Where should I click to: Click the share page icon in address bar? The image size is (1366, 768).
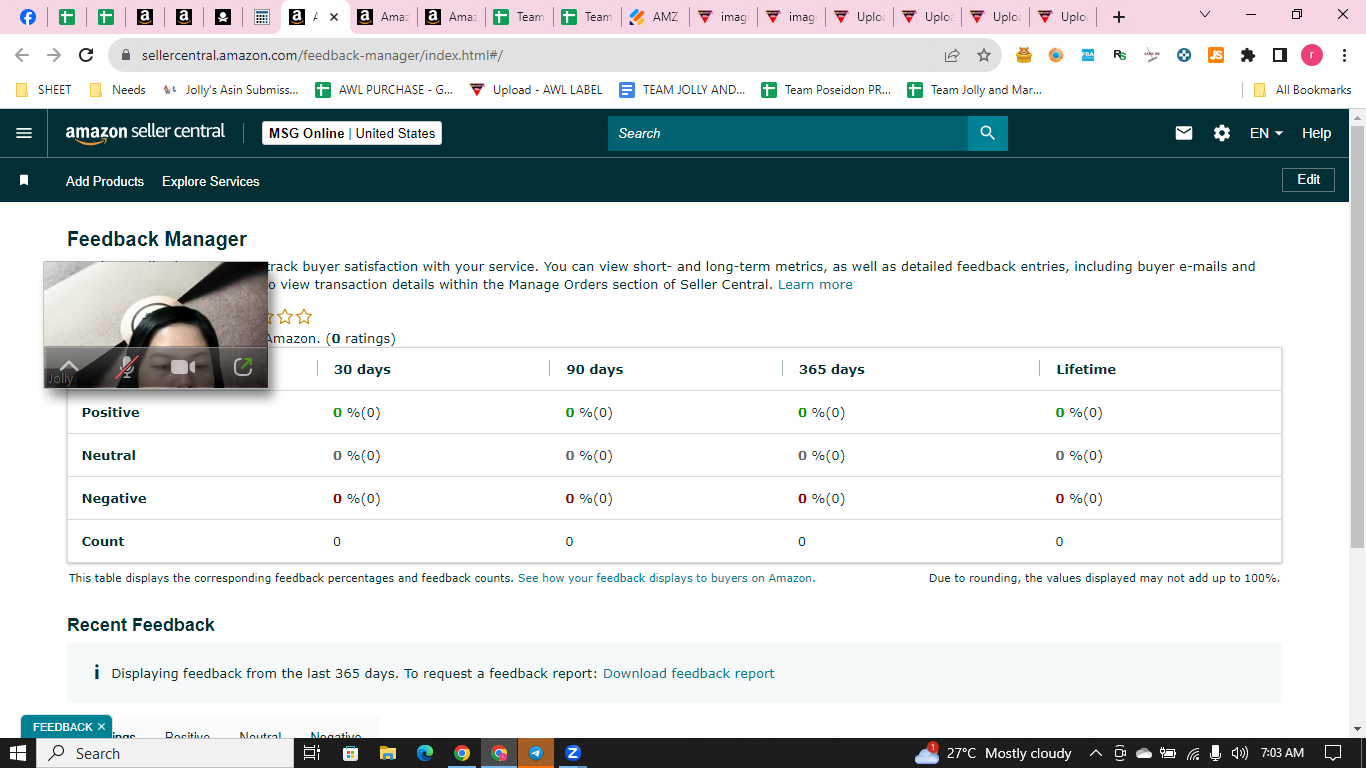coord(952,55)
